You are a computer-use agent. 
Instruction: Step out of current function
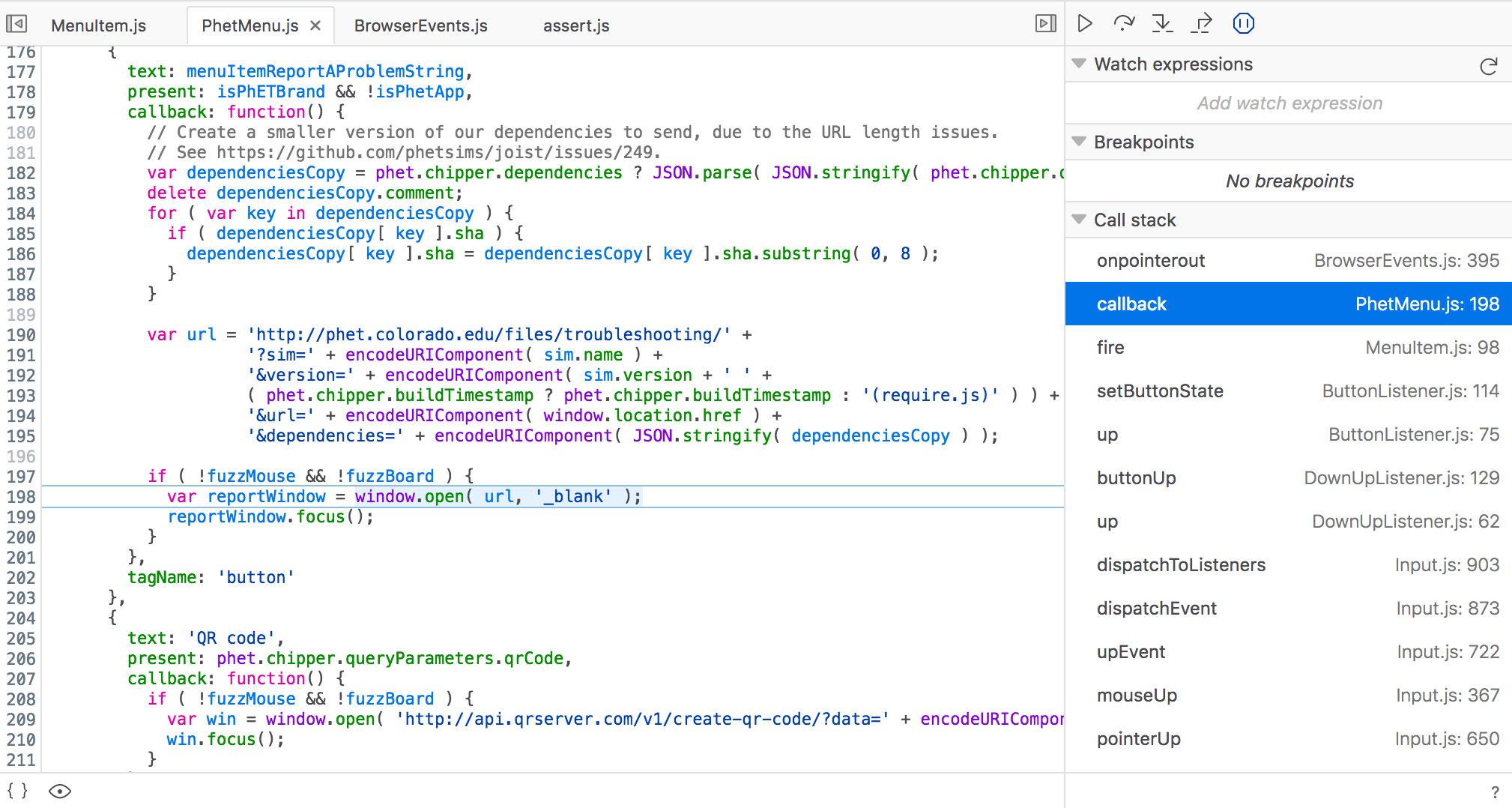click(1202, 24)
